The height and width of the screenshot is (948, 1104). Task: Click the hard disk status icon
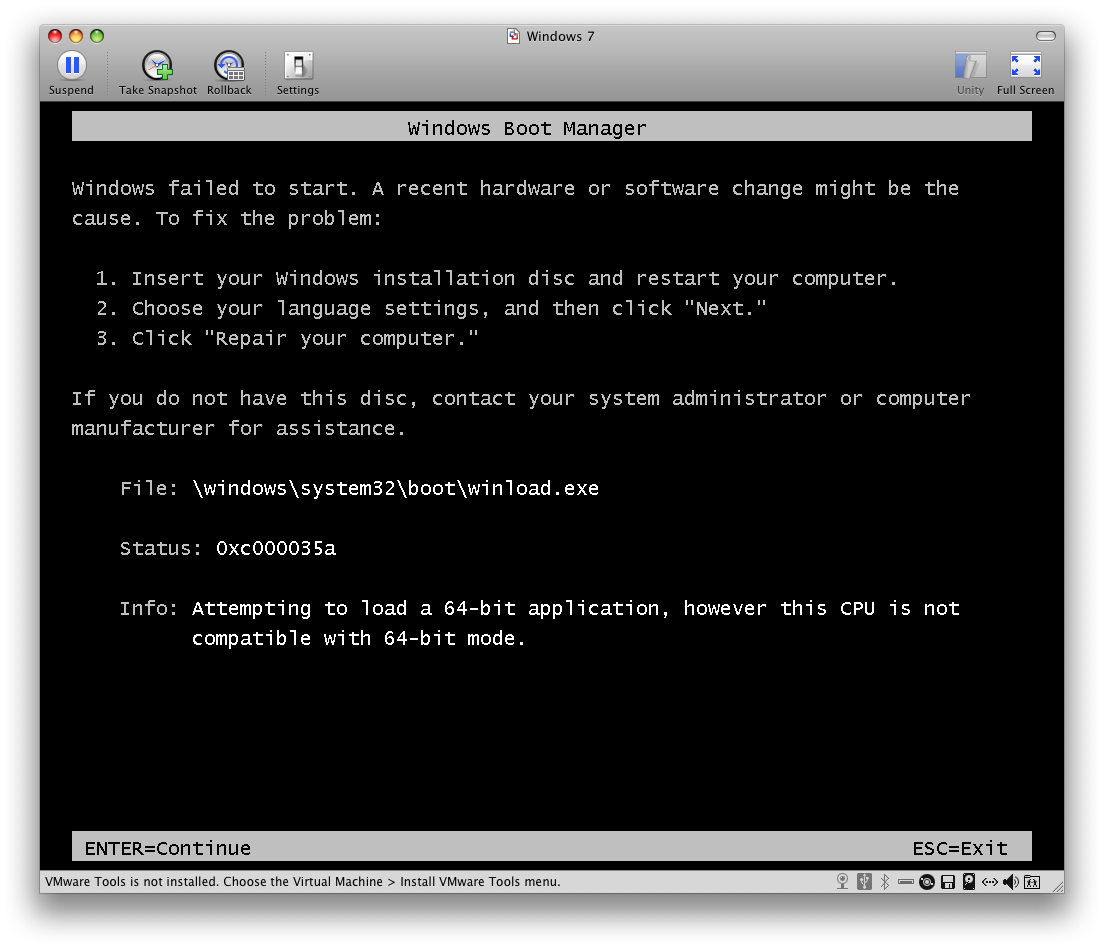pos(969,881)
